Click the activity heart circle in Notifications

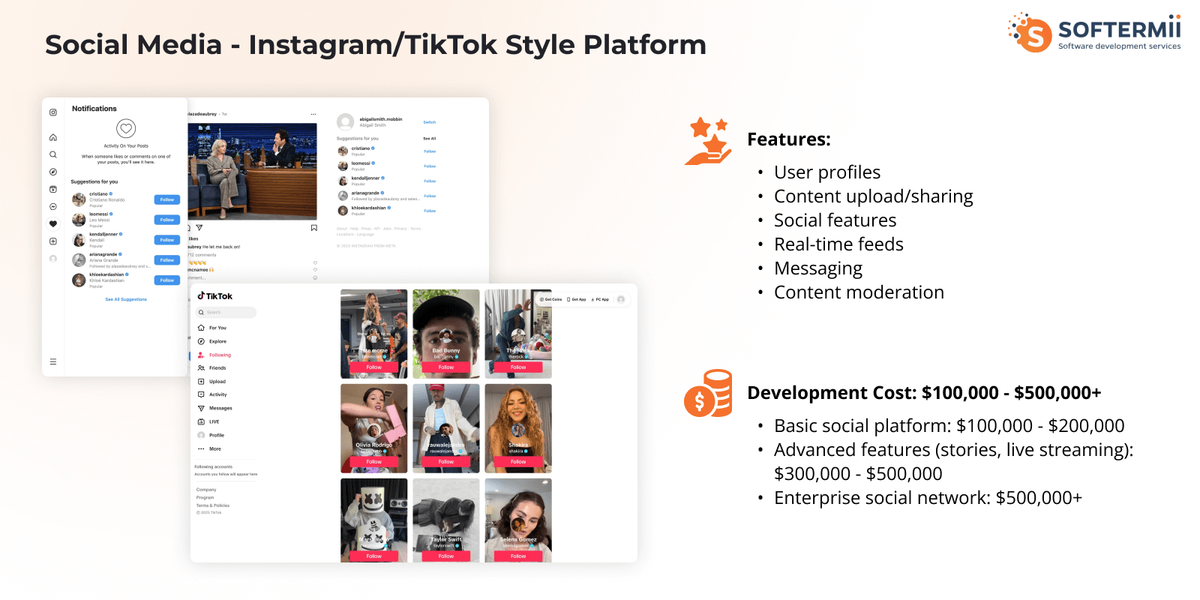(x=126, y=128)
